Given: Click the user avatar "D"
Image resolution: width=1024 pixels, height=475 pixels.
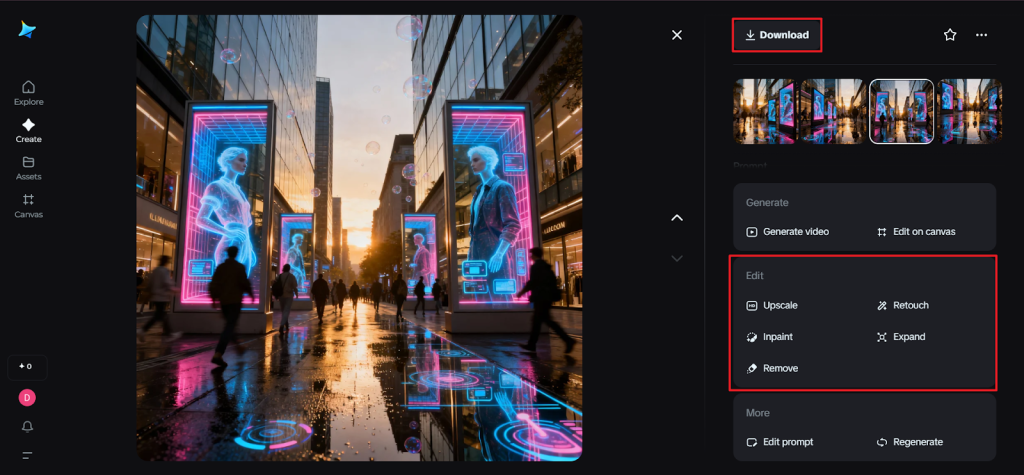Looking at the screenshot, I should pyautogui.click(x=27, y=398).
